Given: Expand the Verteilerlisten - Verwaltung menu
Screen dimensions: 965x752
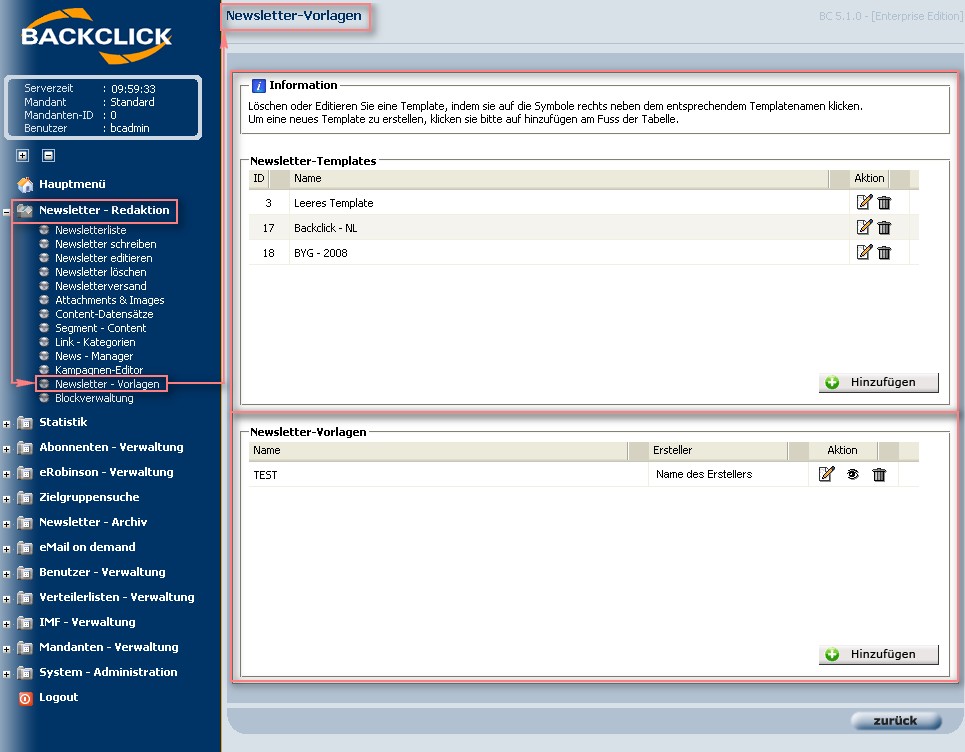Looking at the screenshot, I should coord(6,599).
